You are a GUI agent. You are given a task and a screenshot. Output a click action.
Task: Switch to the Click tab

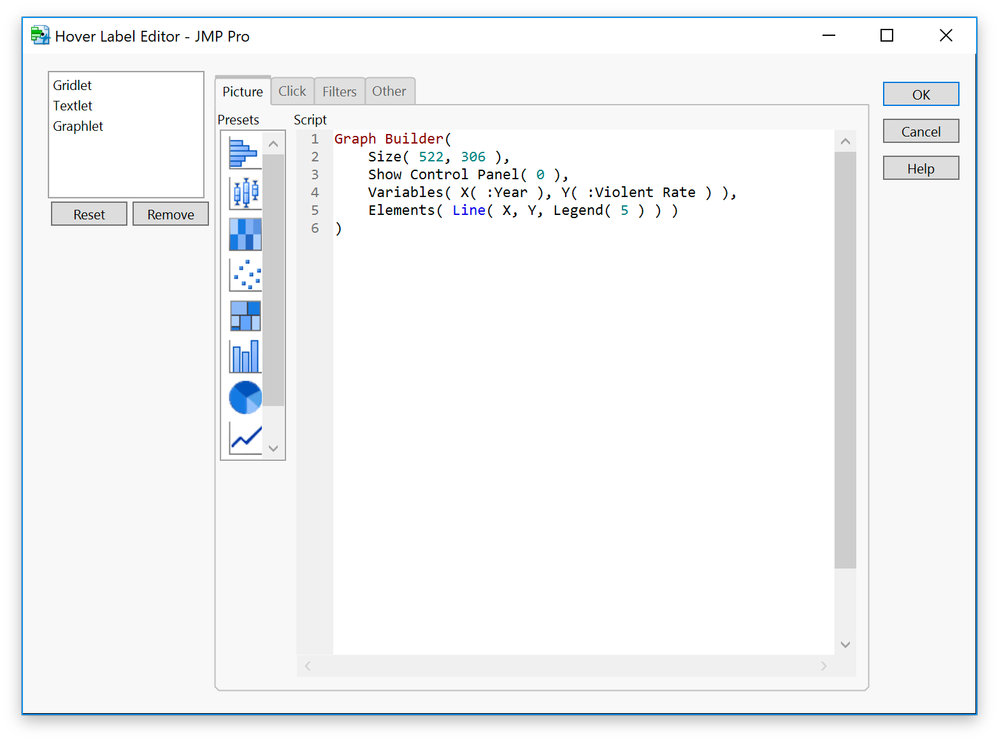[x=292, y=91]
